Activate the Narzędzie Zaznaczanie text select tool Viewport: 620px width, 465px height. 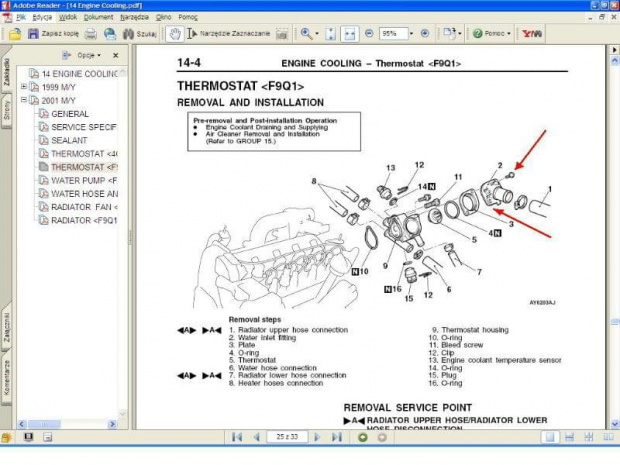[x=229, y=34]
